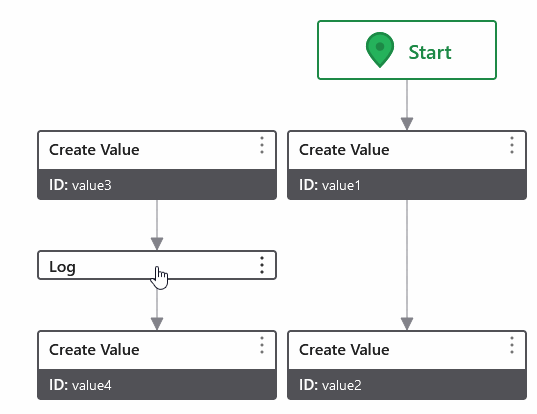
Task: Click the ID: value3 footer bar
Action: 157,184
